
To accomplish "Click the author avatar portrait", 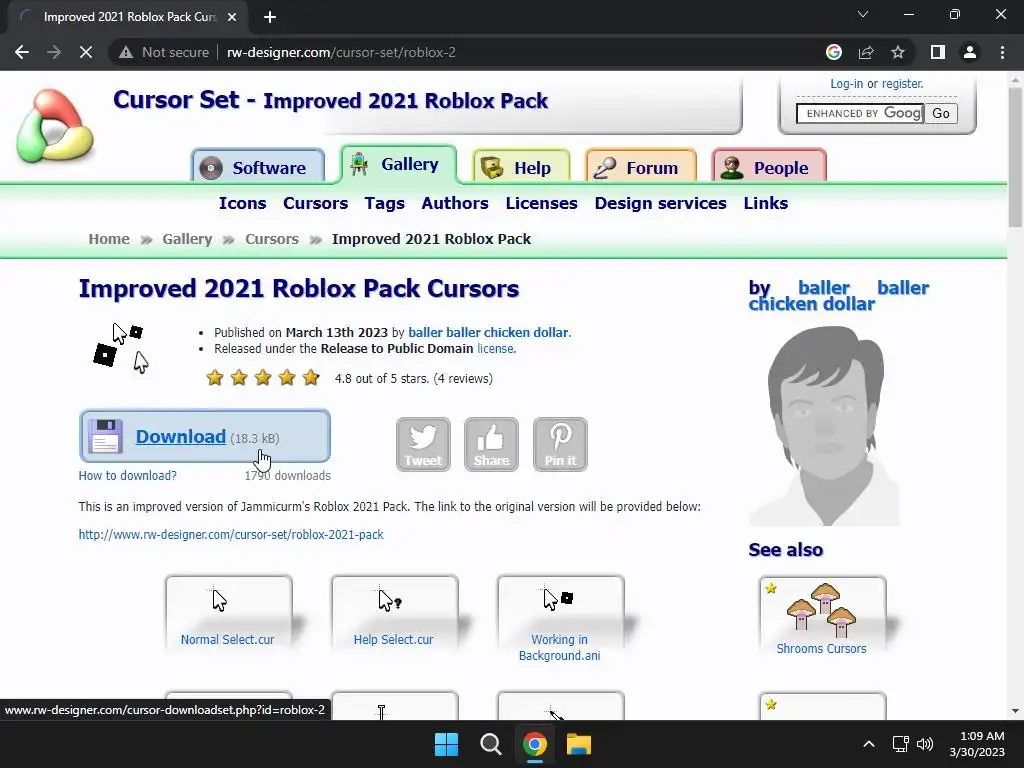I will click(825, 426).
